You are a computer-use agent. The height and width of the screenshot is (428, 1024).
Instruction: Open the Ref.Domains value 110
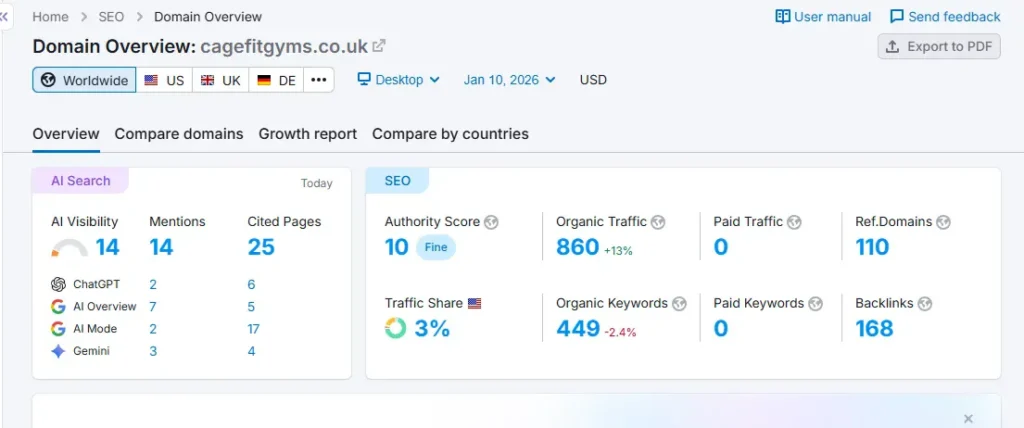[x=872, y=247]
